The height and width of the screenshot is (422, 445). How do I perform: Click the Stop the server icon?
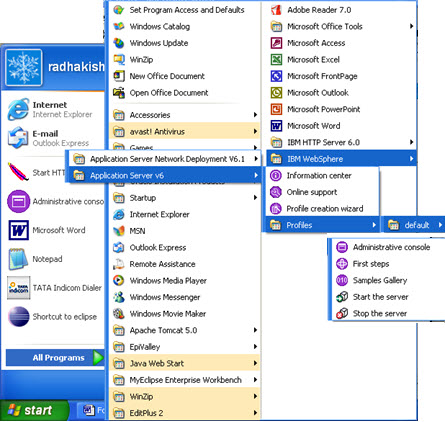342,314
